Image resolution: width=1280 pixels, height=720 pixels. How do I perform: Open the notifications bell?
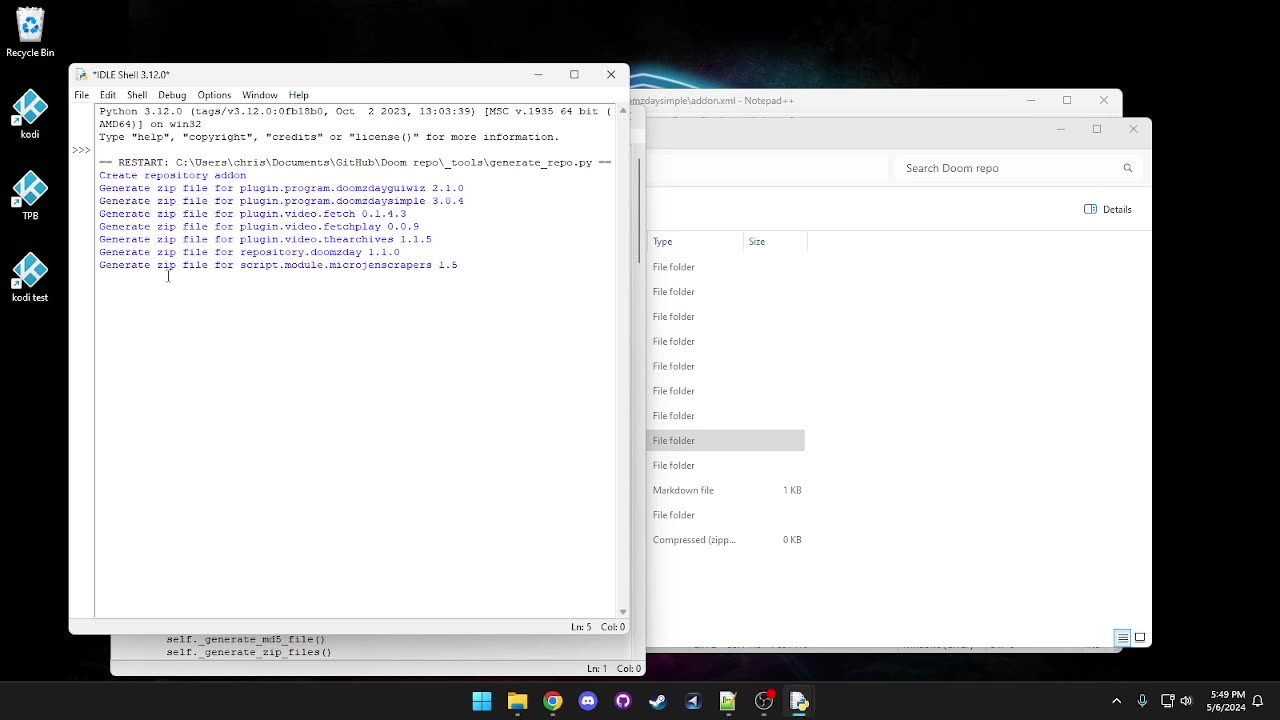click(x=1258, y=701)
